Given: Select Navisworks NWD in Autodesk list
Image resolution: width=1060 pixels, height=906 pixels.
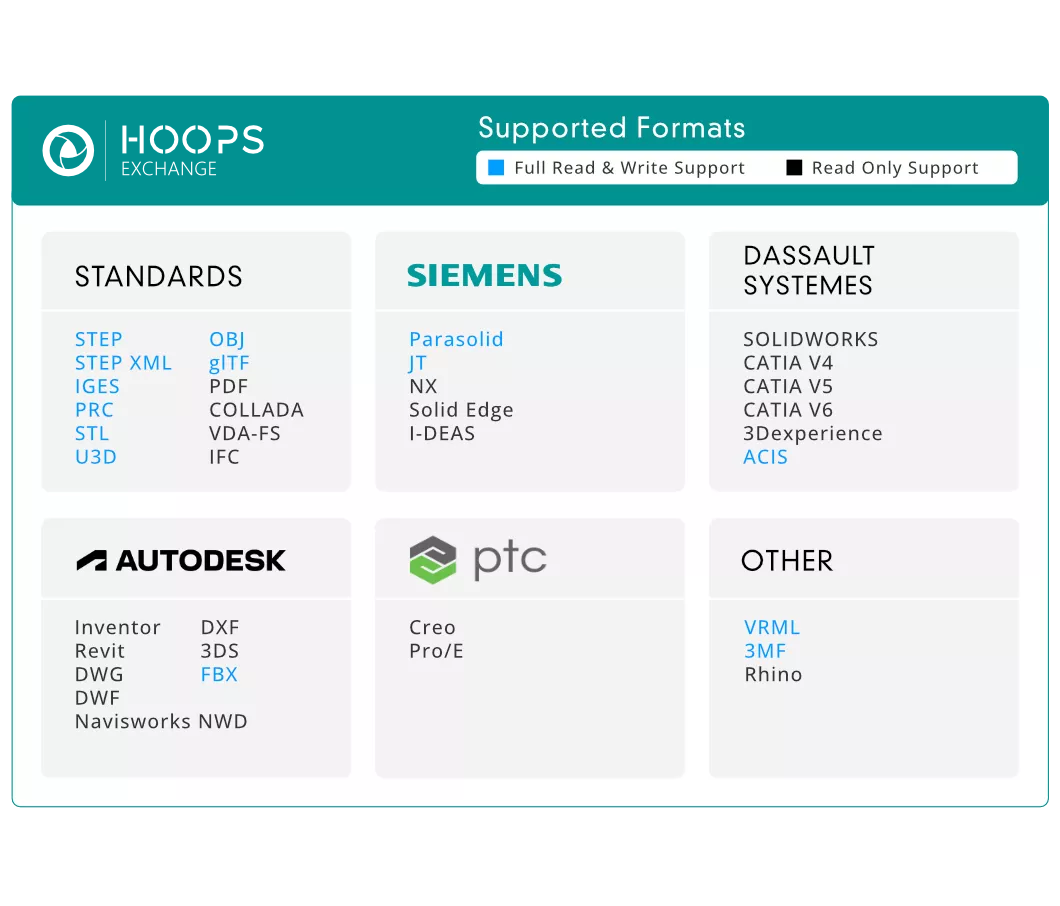Looking at the screenshot, I should tap(161, 721).
